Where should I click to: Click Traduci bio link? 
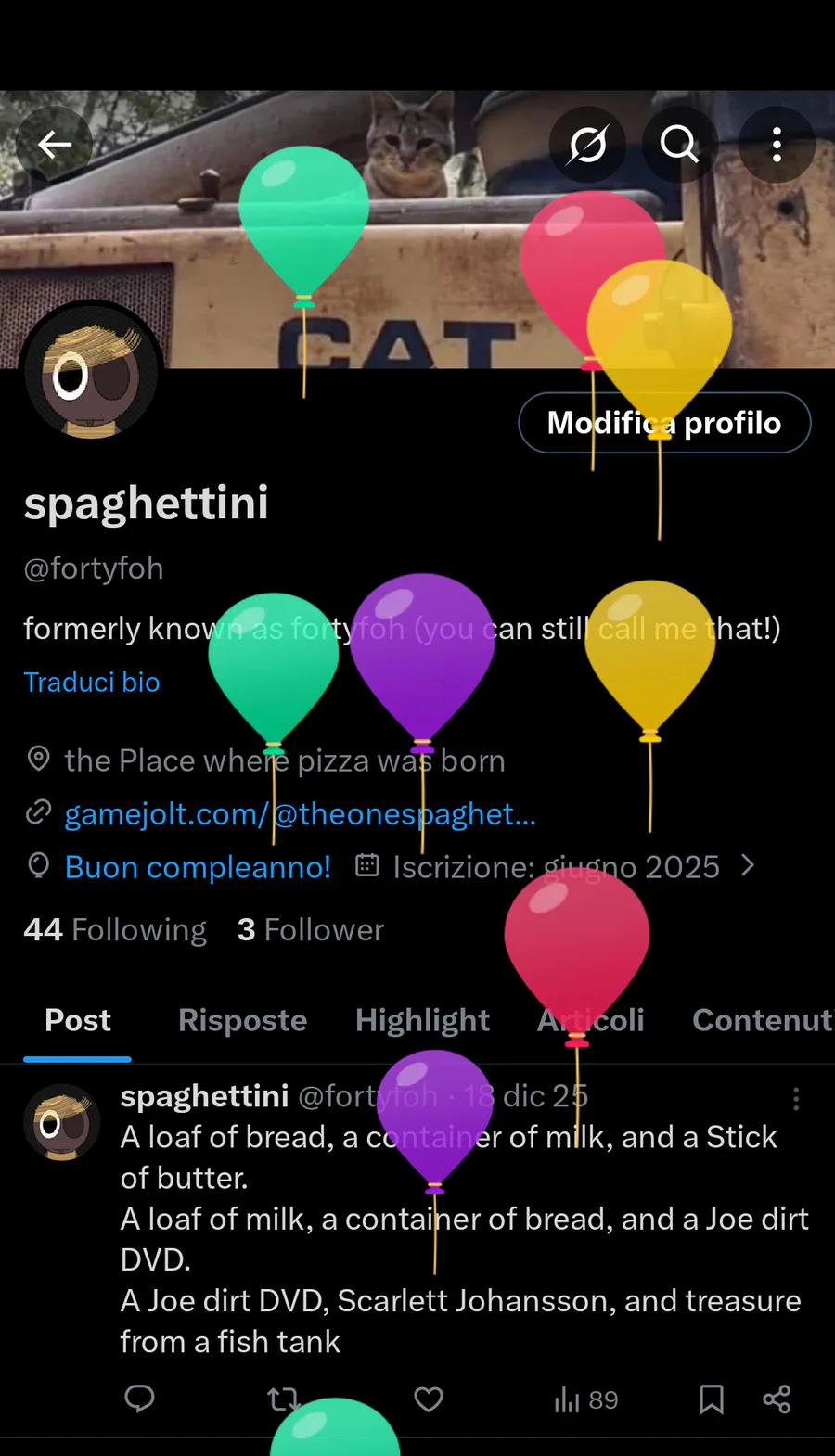point(92,682)
